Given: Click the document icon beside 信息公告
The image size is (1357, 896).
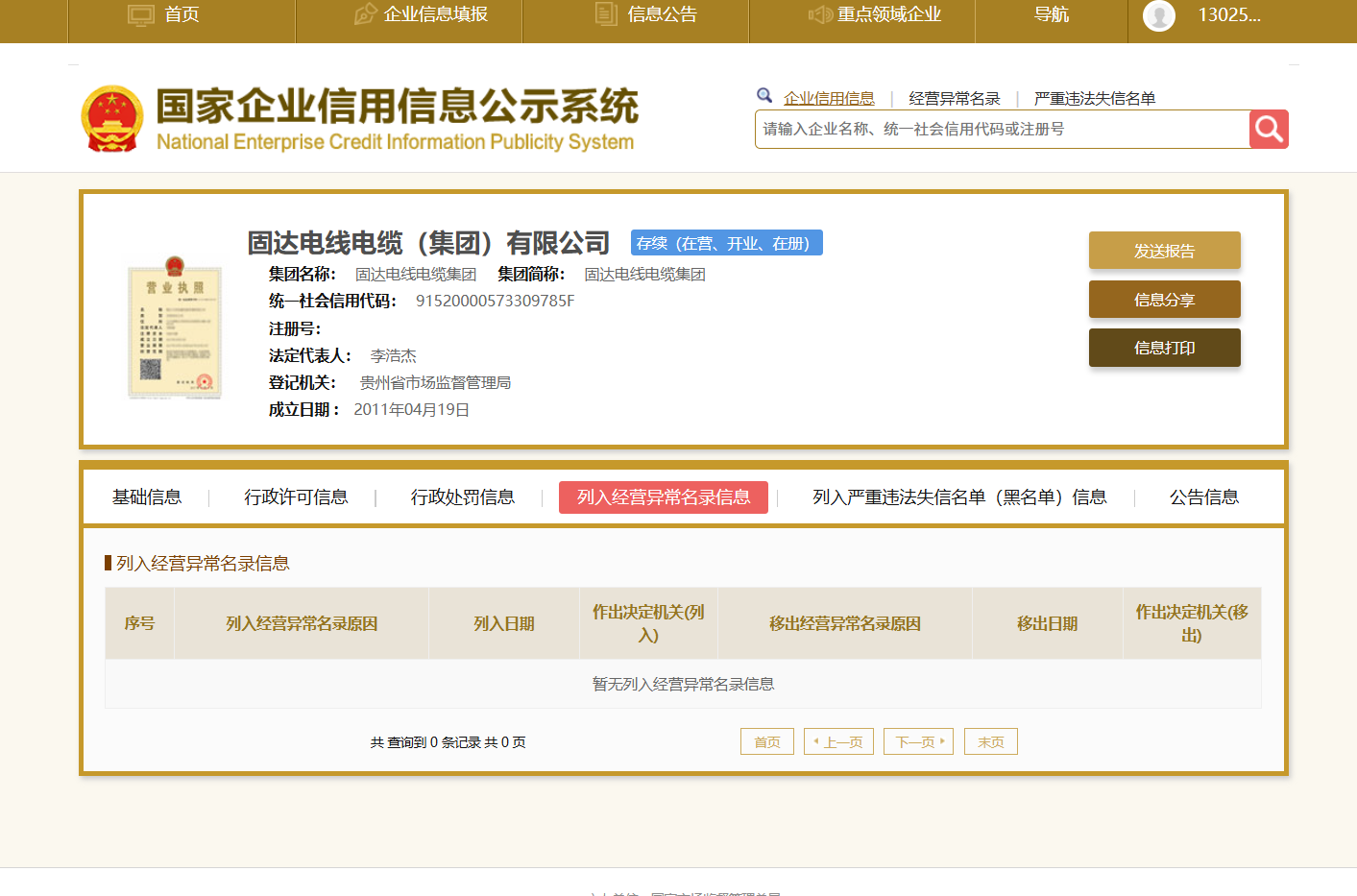Looking at the screenshot, I should [x=606, y=14].
